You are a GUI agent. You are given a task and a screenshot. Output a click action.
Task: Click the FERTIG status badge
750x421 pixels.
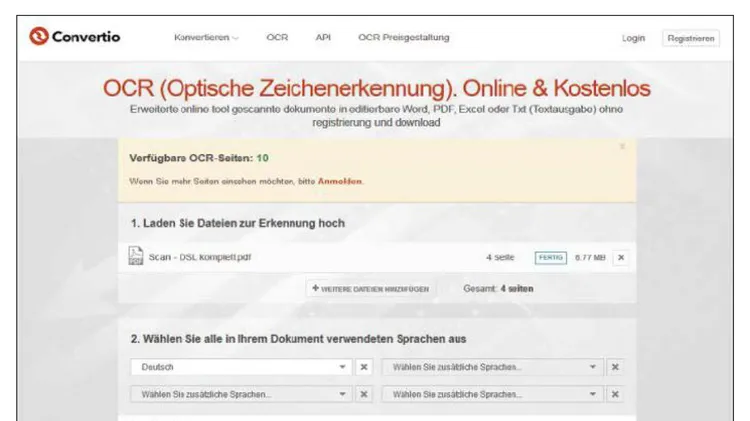point(551,258)
